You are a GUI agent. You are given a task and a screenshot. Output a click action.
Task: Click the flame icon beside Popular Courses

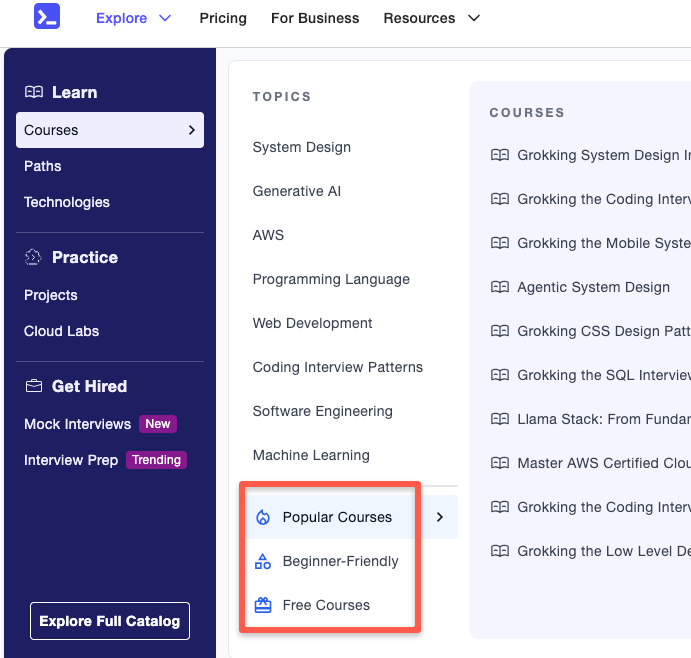pyautogui.click(x=263, y=517)
